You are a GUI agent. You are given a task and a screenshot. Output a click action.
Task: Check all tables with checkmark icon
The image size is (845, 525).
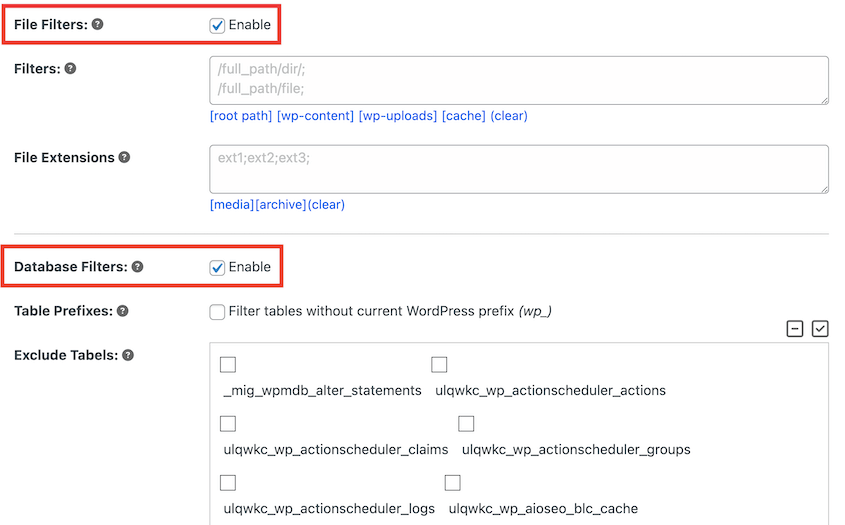(820, 329)
